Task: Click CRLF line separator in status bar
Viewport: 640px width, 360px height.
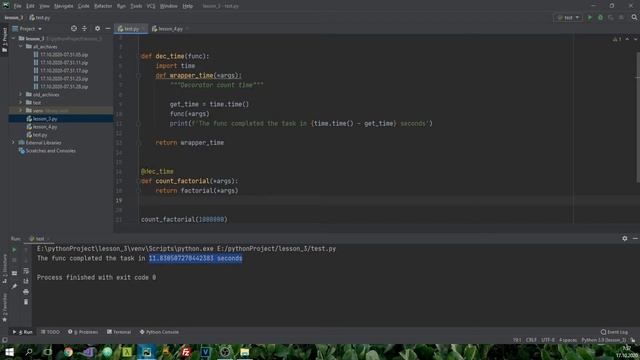Action: (531, 340)
